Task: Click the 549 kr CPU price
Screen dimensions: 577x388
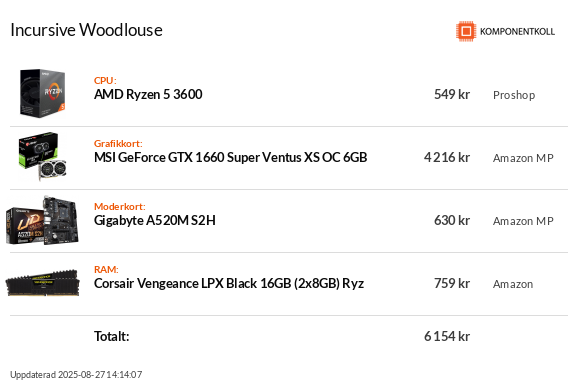Action: tap(452, 95)
